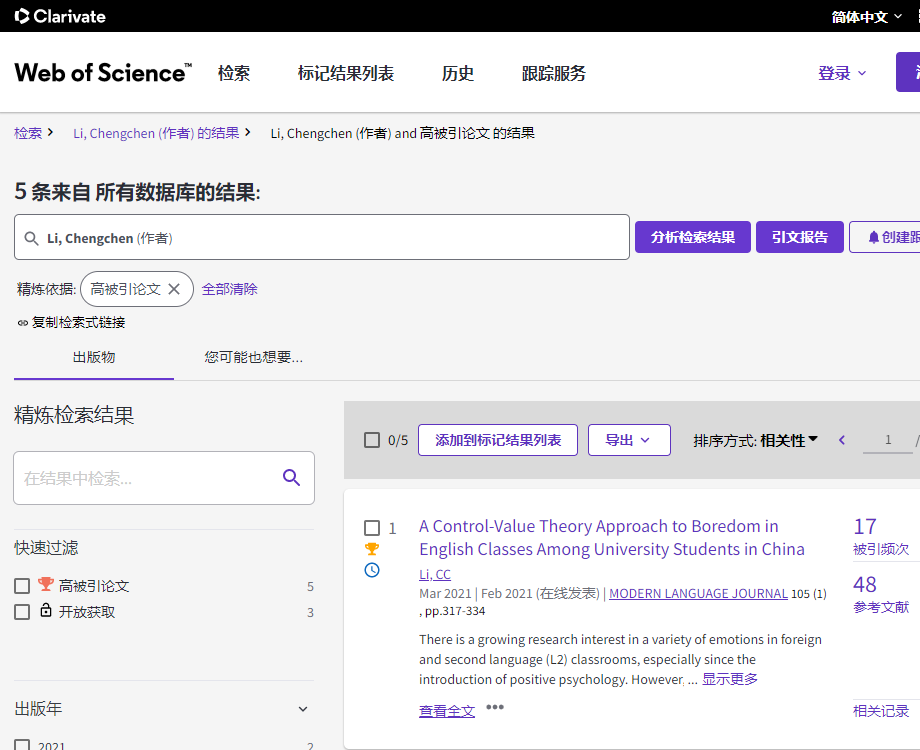
Task: Remove the 高被引论文 filter chip
Action: point(174,289)
